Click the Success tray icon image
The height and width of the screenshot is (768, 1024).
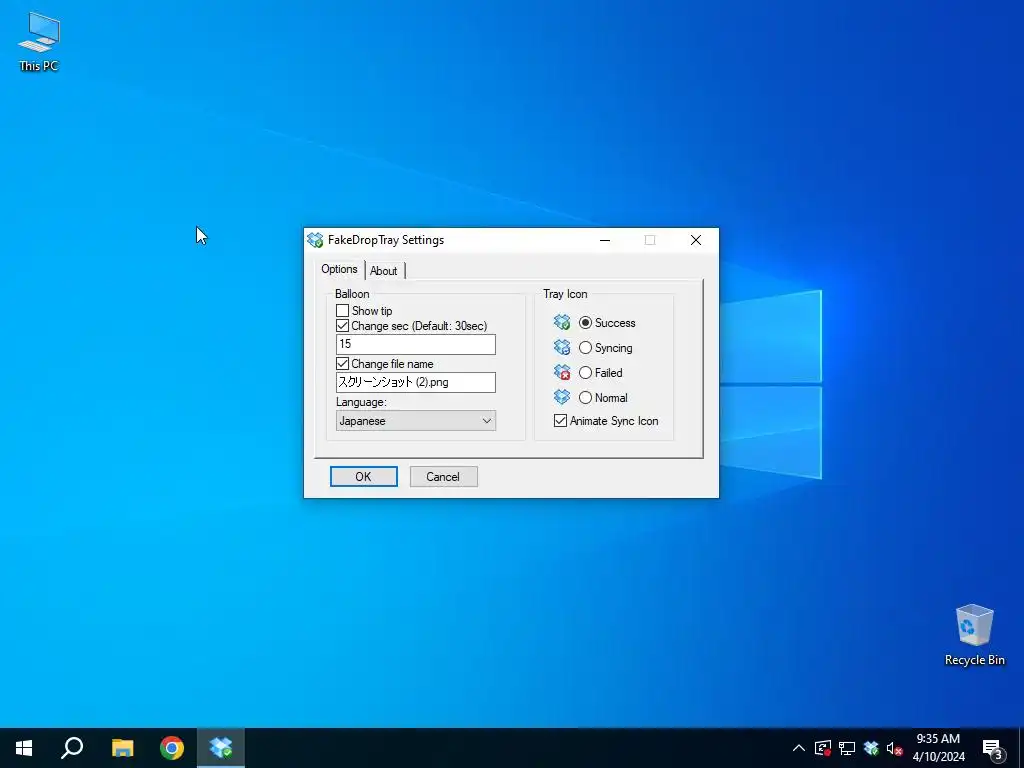tap(562, 322)
